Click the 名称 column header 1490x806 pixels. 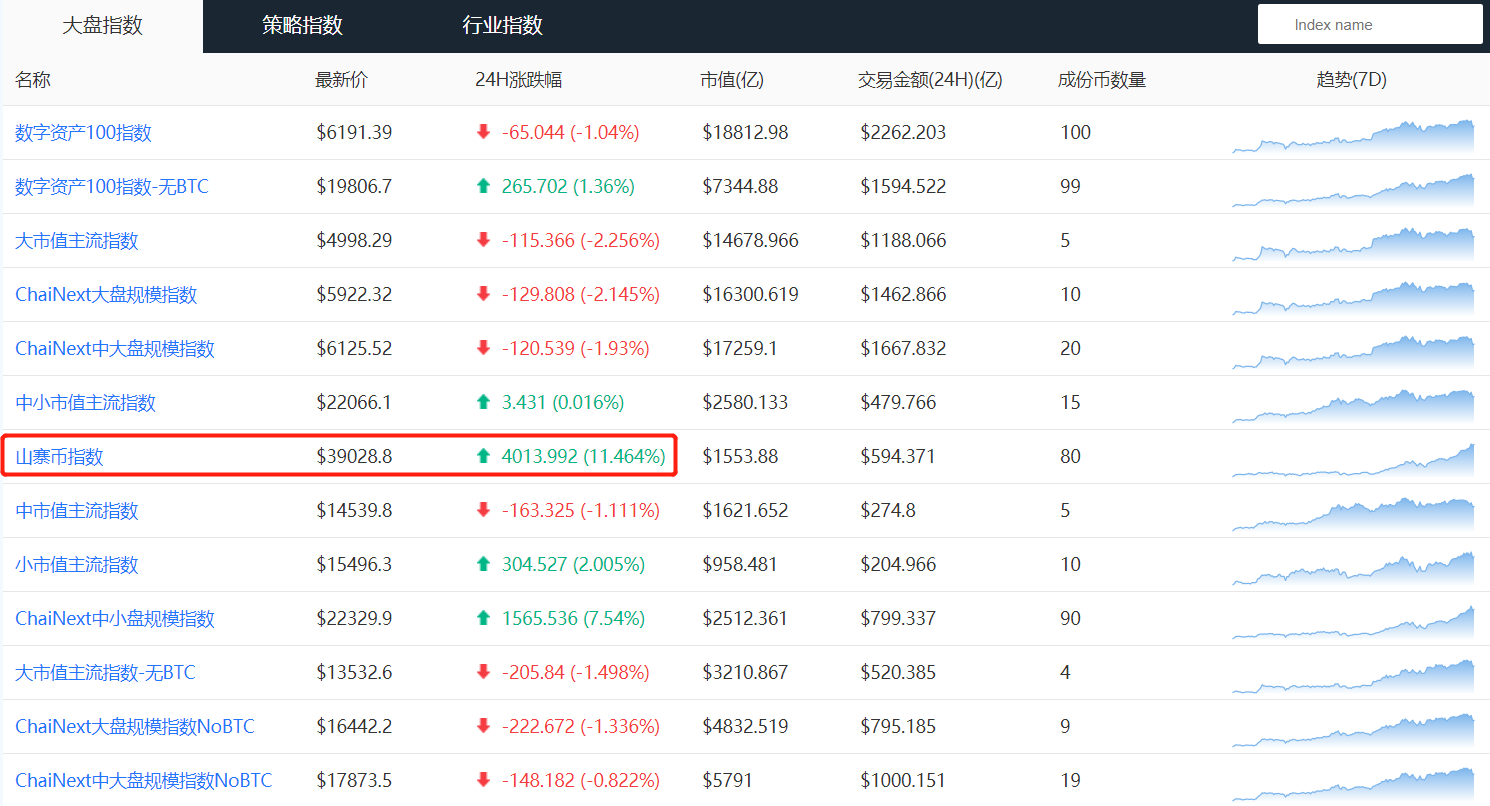coord(33,80)
